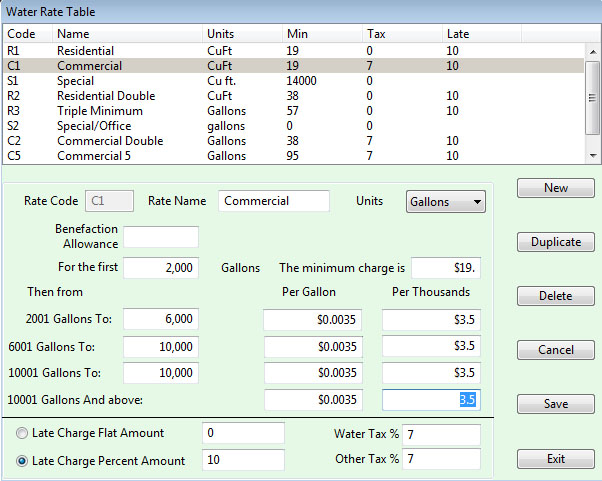Open the Units dropdown showing Gallons
Screen dimensions: 602x481
point(446,202)
